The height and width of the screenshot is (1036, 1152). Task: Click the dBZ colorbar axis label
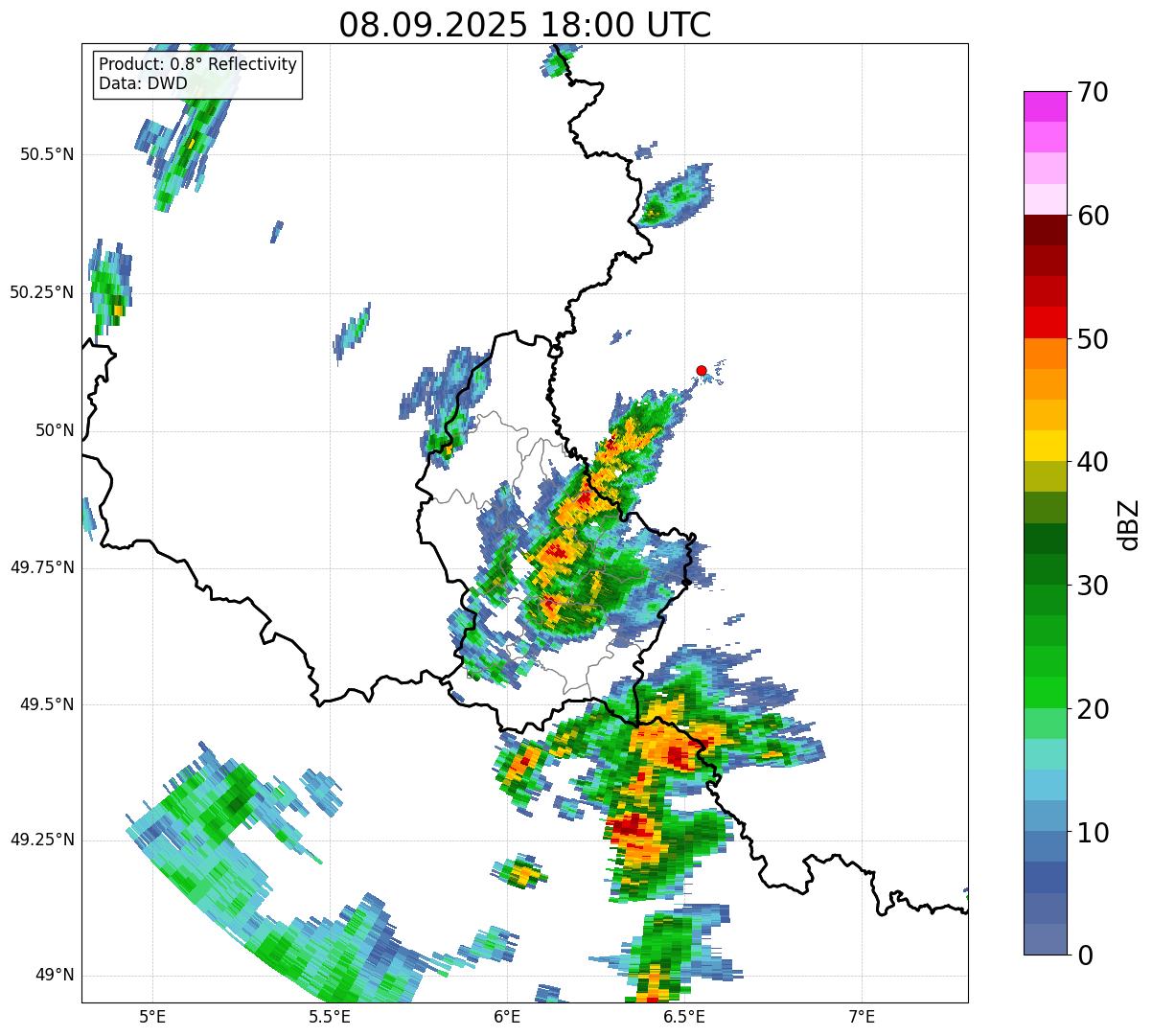click(x=1128, y=523)
